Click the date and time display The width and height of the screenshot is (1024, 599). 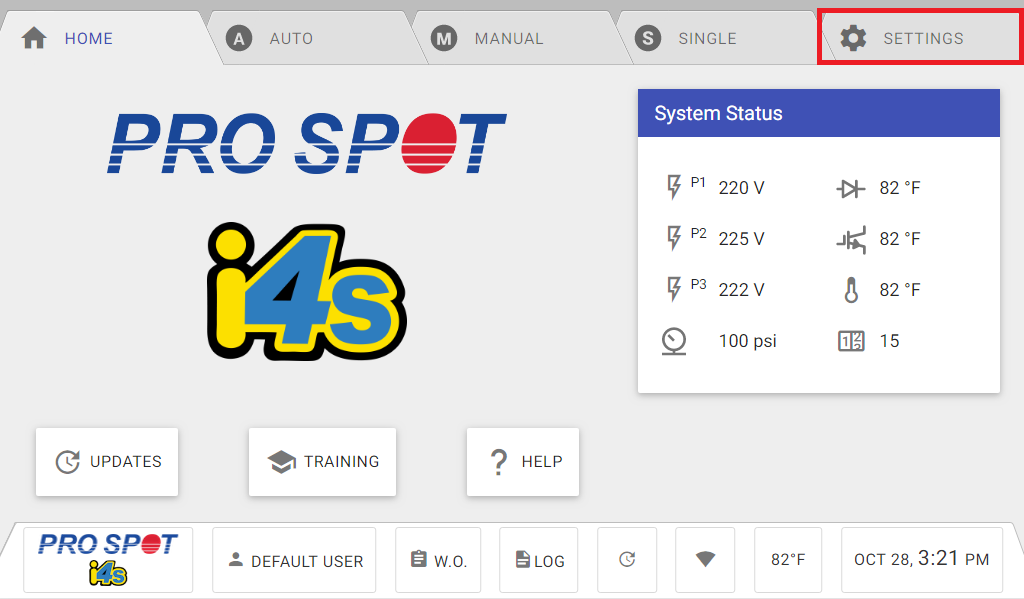coord(922,560)
